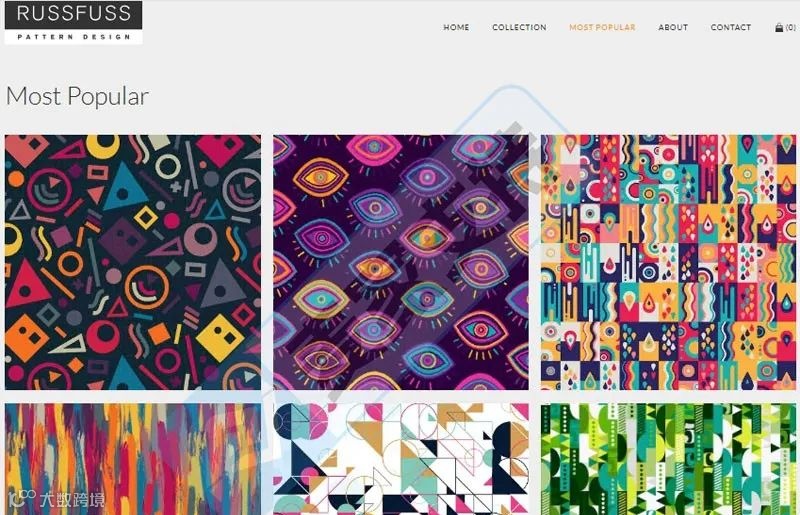Open the shopping cart icon
This screenshot has height=515, width=800.
click(x=779, y=28)
